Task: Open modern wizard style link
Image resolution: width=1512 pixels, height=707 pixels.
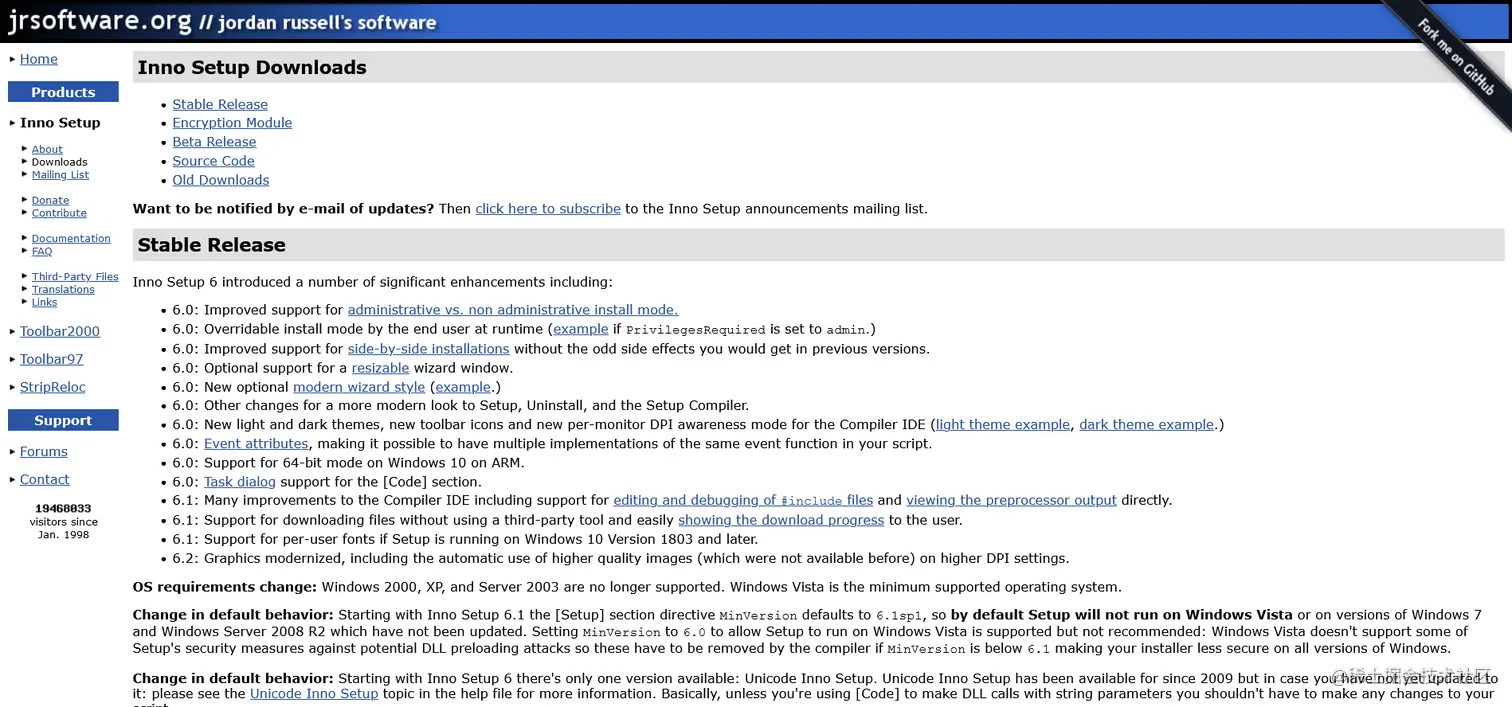Action: point(359,387)
